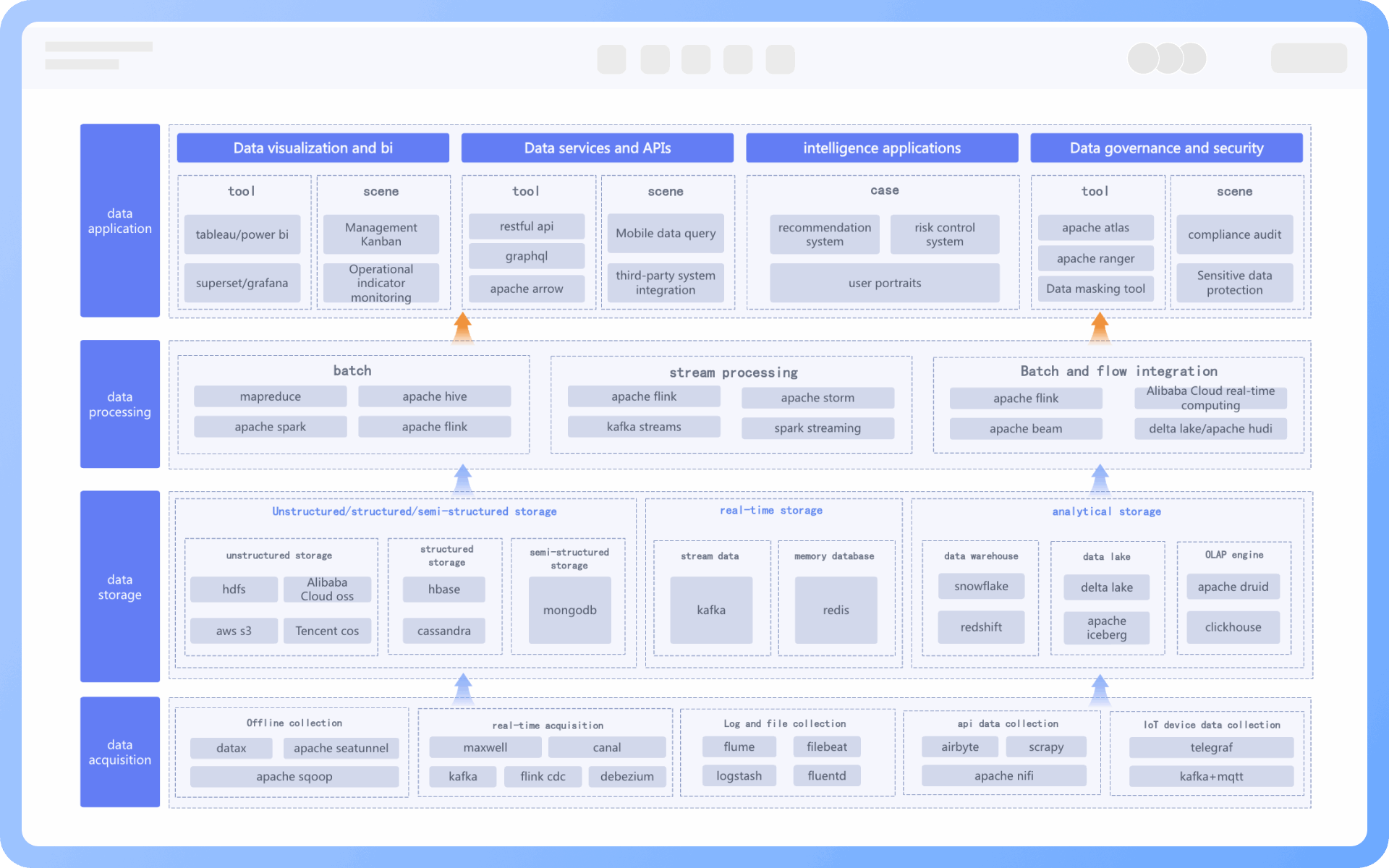
Task: Click the tableau/power bi box
Action: pos(242,234)
